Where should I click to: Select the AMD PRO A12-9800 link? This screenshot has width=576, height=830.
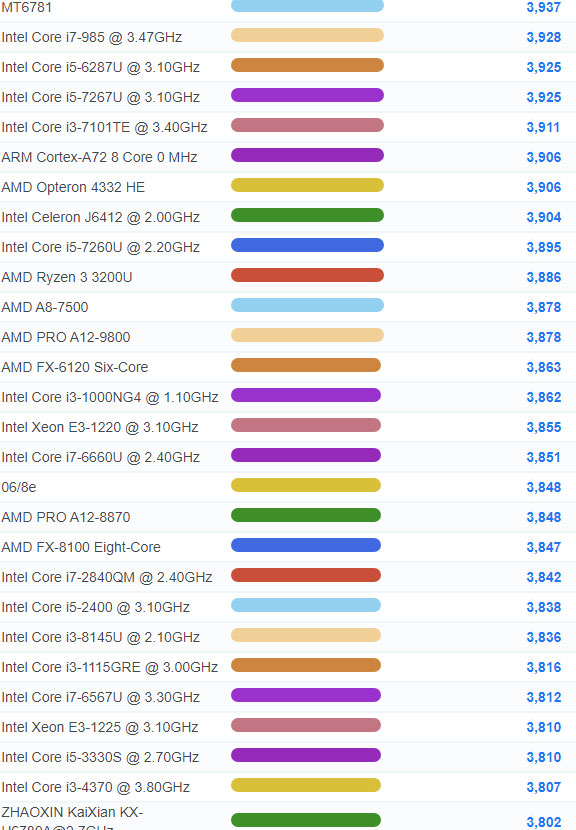coord(66,338)
